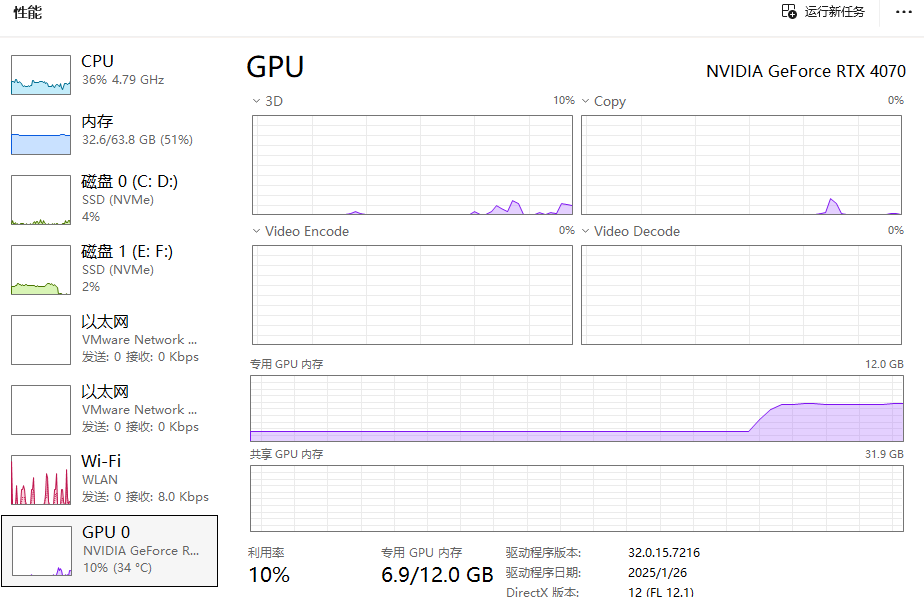Viewport: 924px width, 597px height.
Task: Open the three-dot more options menu
Action: (x=903, y=12)
